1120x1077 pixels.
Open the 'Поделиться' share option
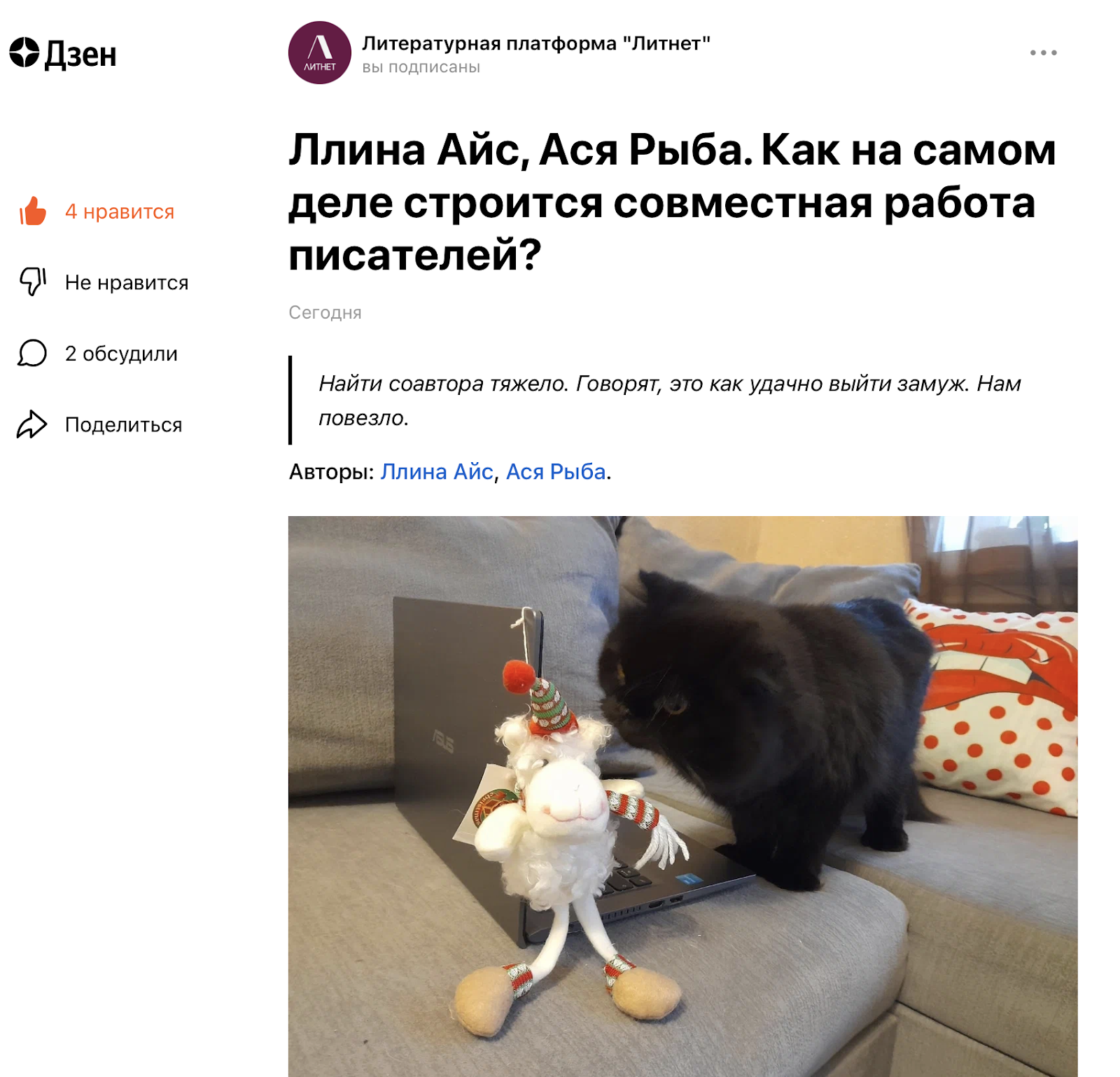point(123,425)
